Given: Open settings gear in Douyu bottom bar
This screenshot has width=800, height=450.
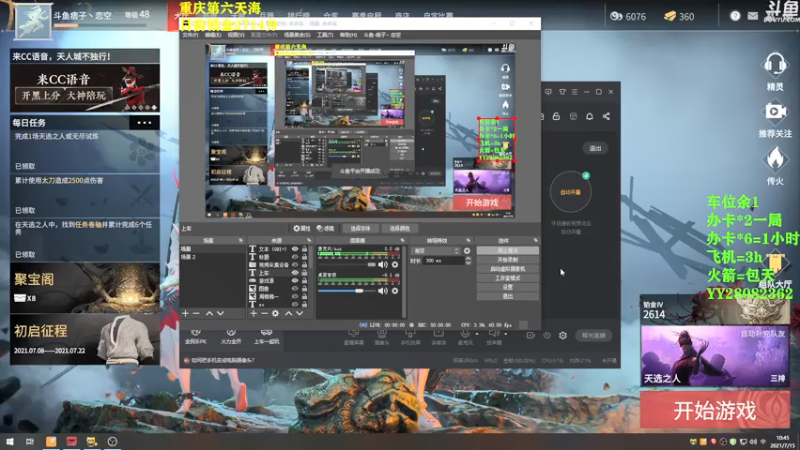Looking at the screenshot, I should click(563, 335).
